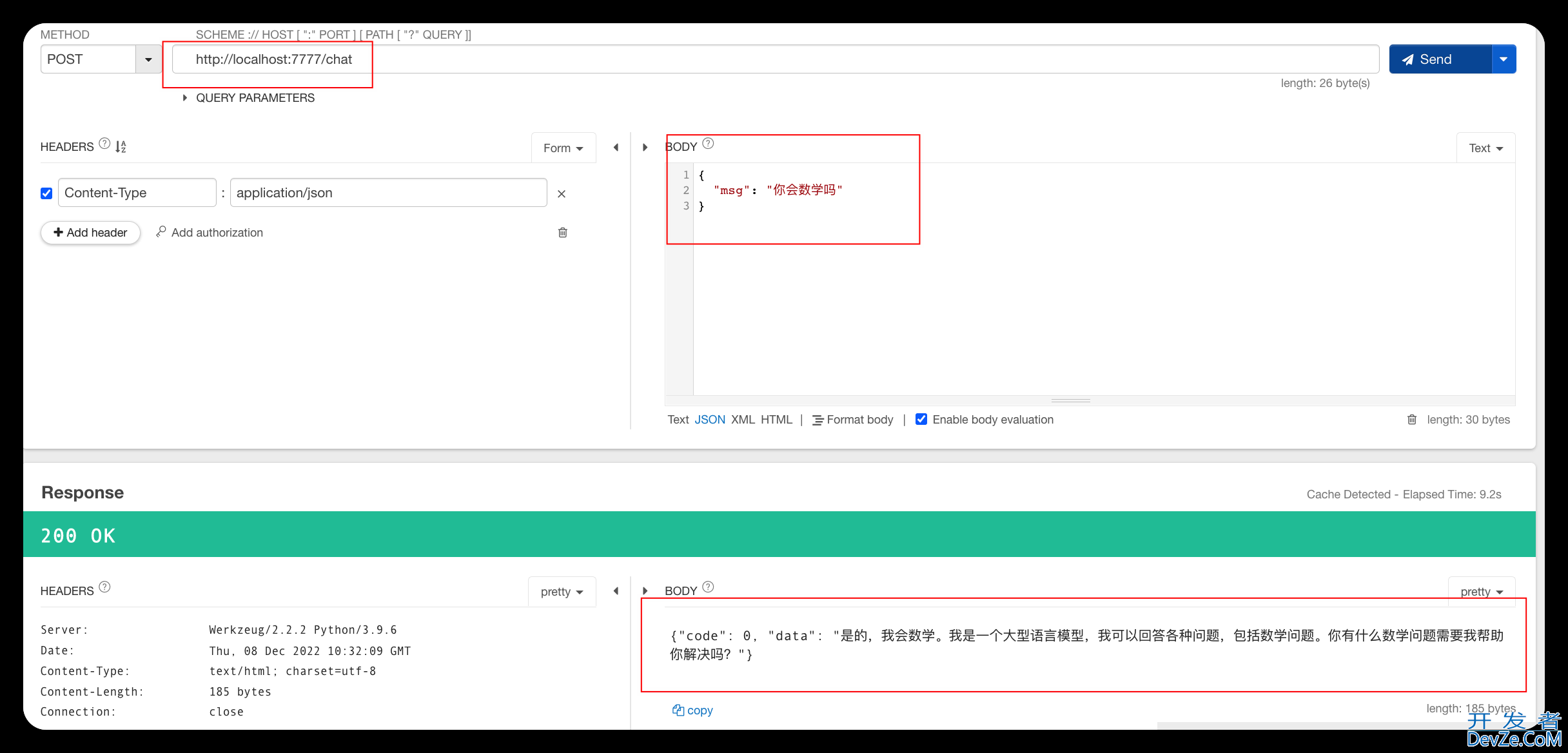Clear request body with trash icon

[x=1412, y=420]
